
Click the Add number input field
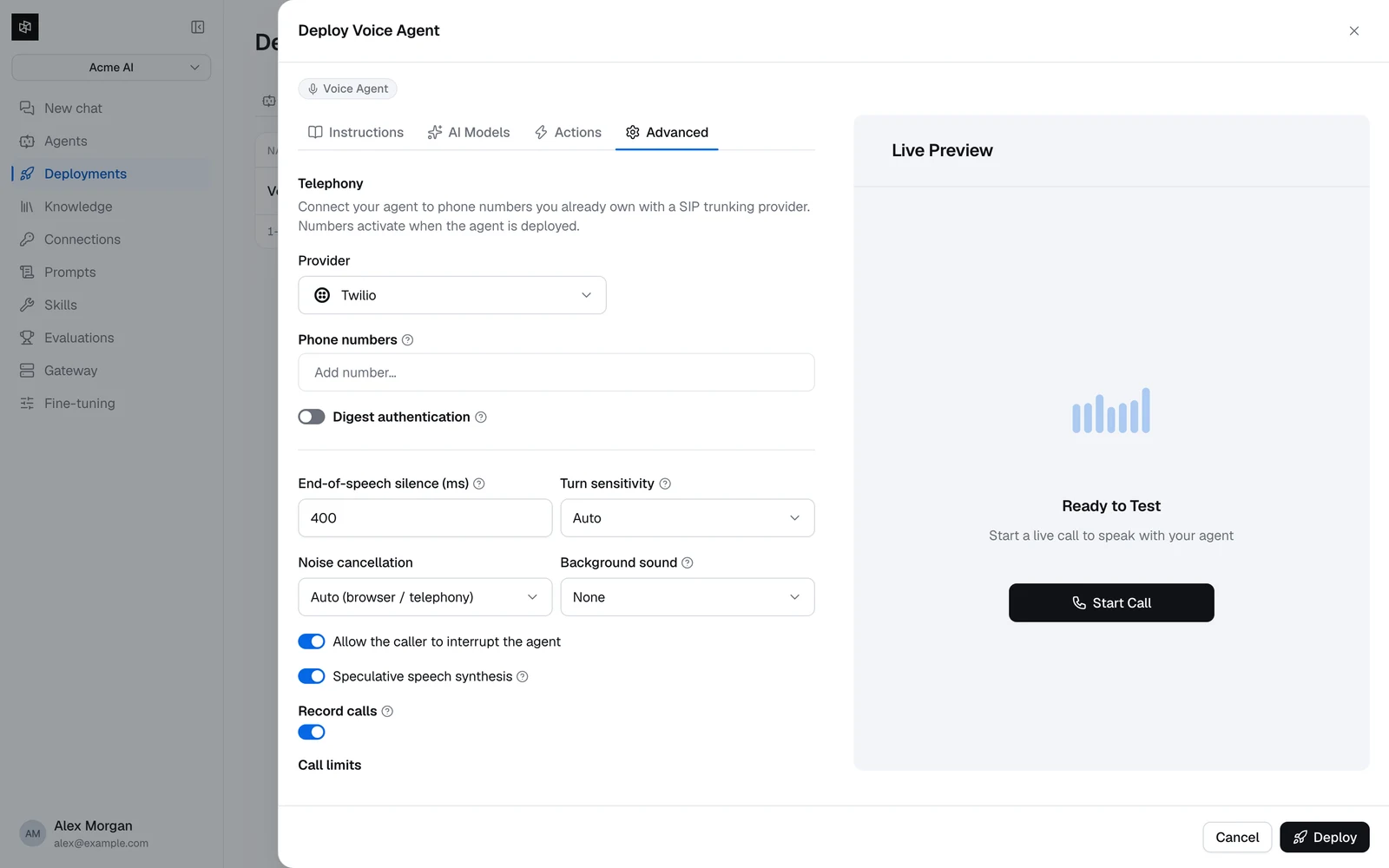(x=556, y=372)
